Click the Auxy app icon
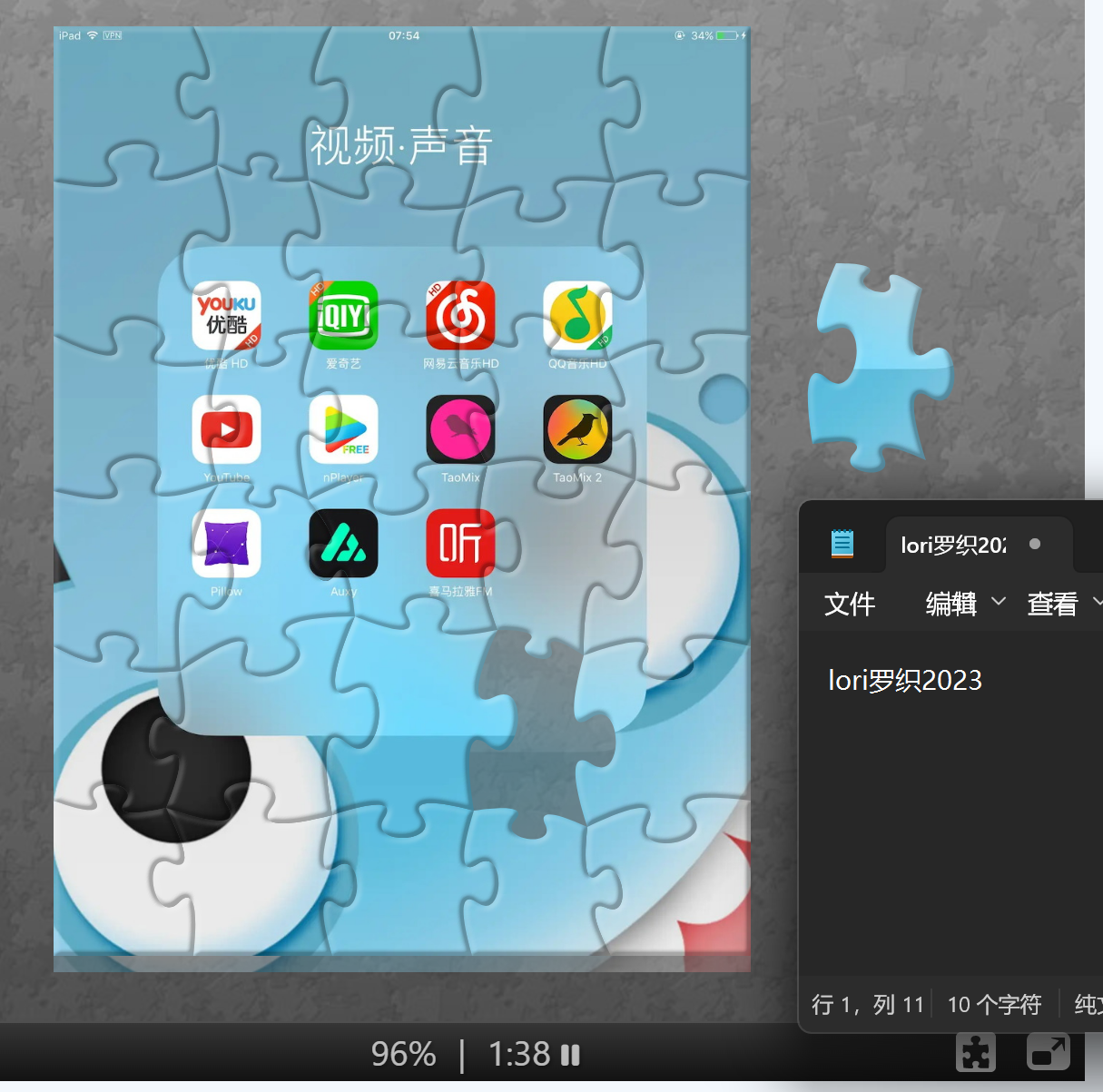Image resolution: width=1103 pixels, height=1092 pixels. pos(343,543)
